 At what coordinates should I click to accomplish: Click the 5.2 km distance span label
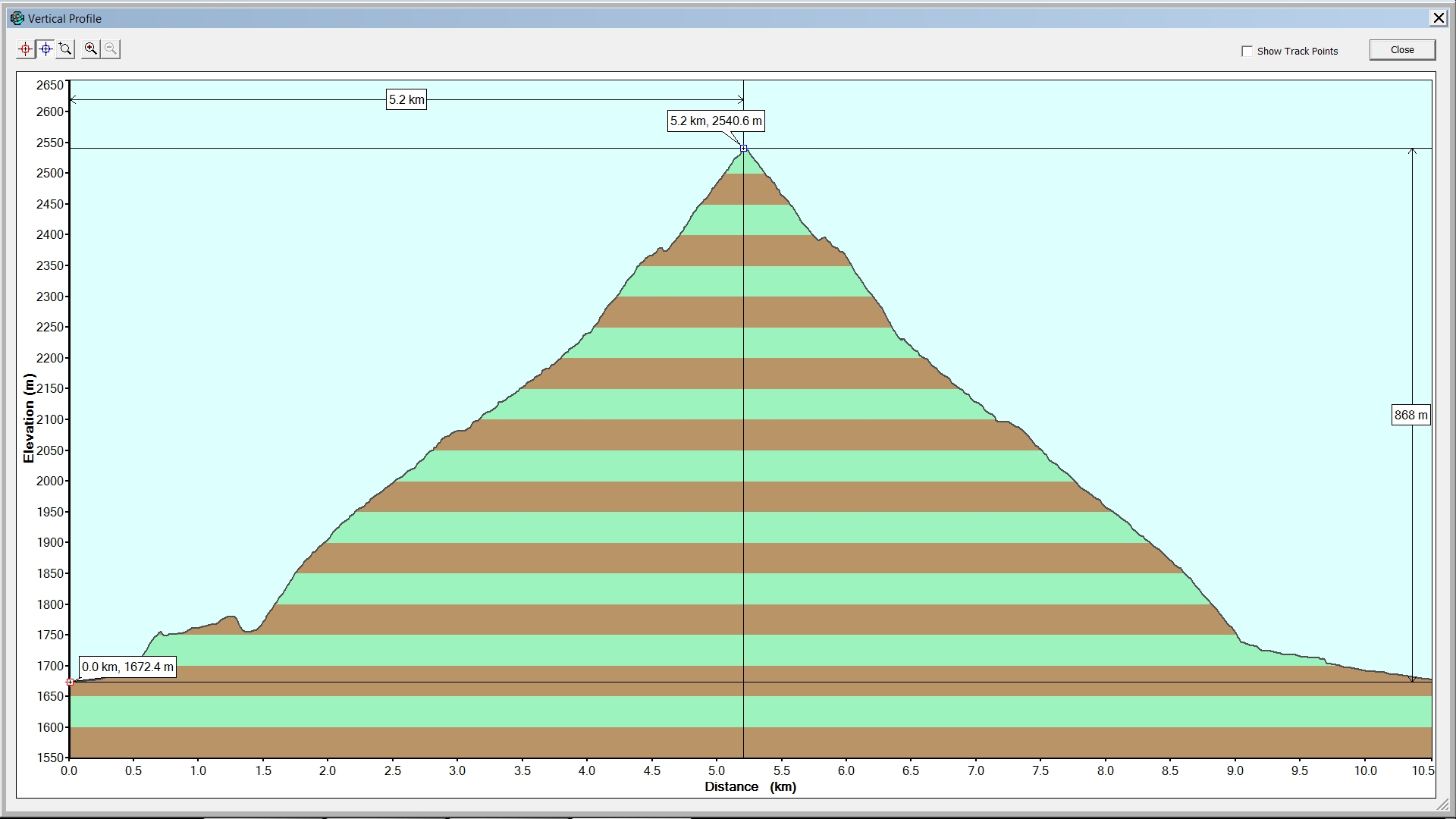tap(406, 99)
